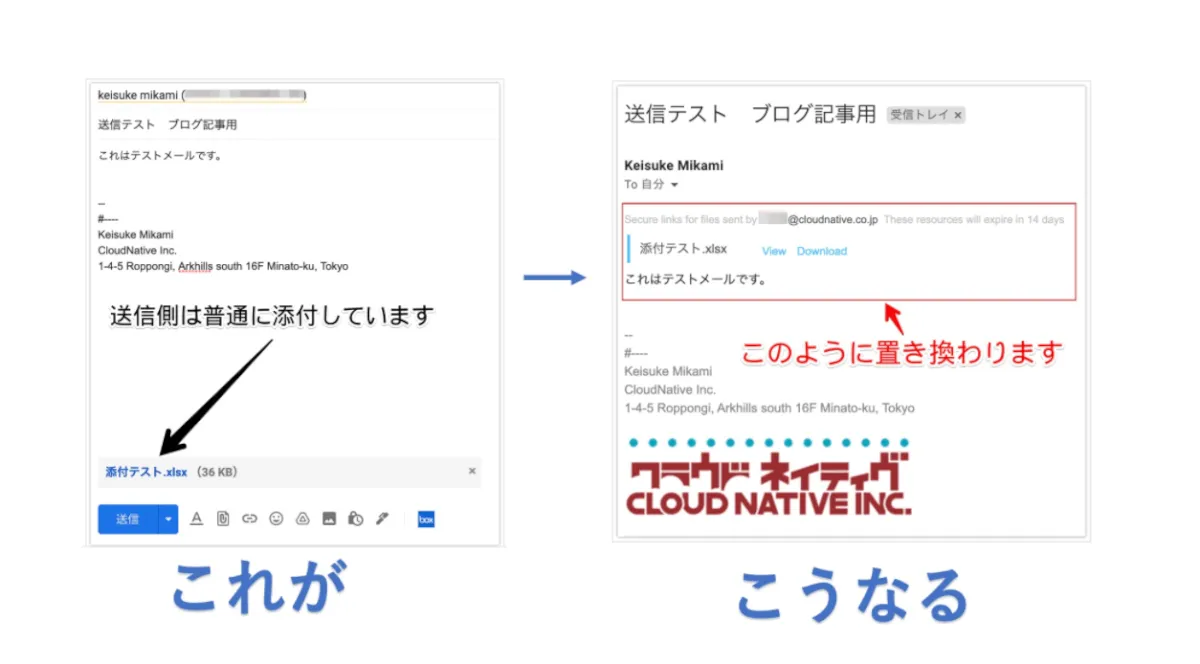Click 'These resources will expire in 14 days' text

point(974,220)
